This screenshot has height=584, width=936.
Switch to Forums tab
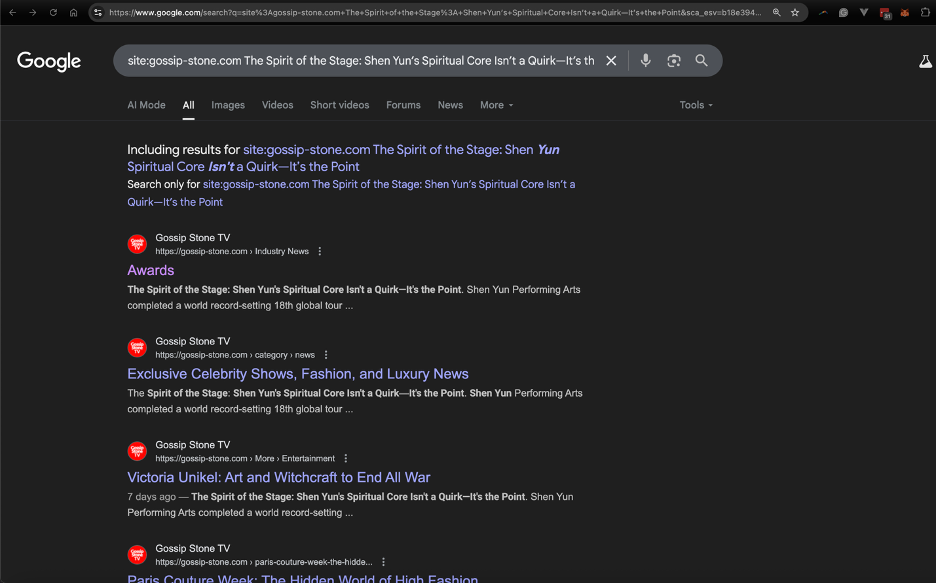coord(404,105)
